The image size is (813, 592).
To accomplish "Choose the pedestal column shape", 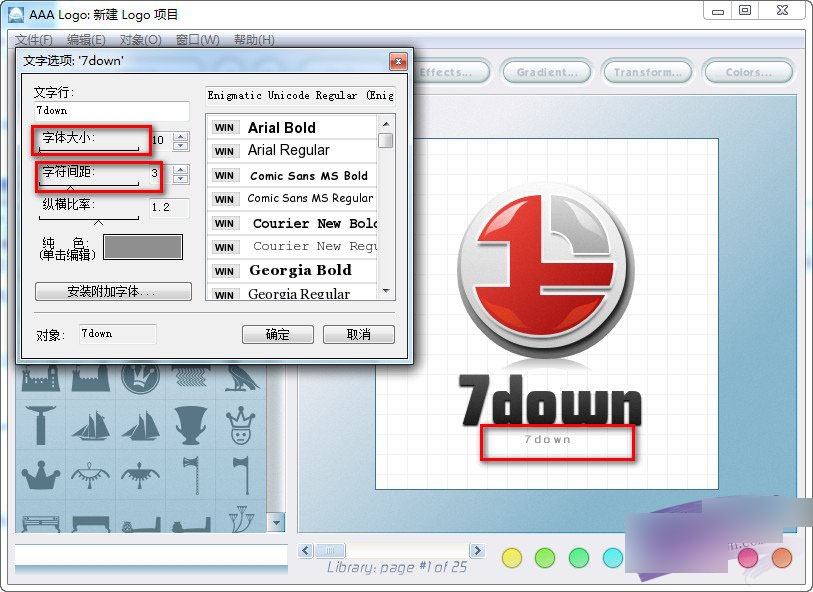I will coord(41,425).
